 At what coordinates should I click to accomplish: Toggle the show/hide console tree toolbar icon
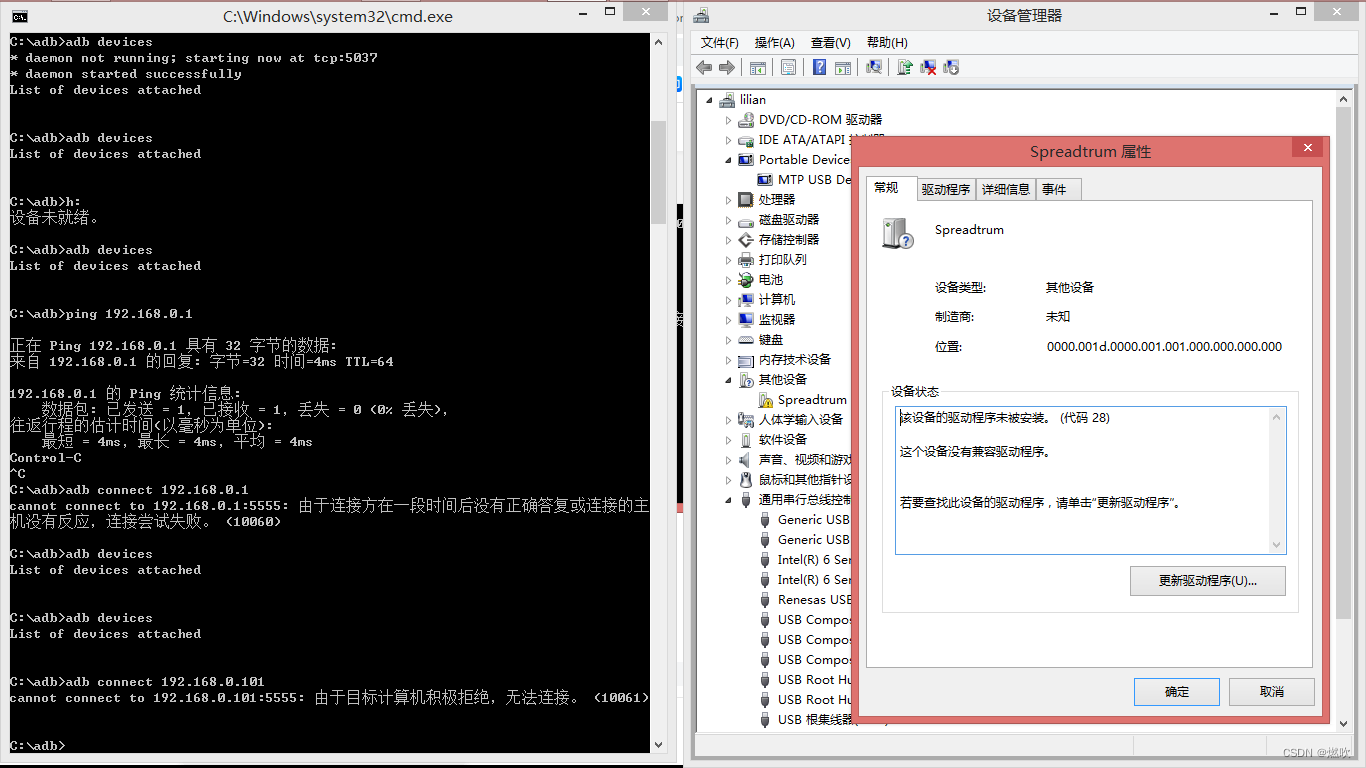[758, 67]
